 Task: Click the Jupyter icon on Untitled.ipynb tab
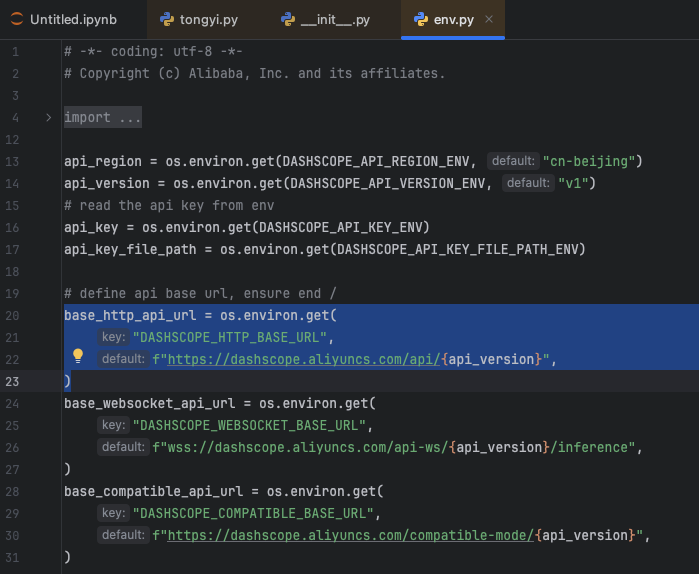[16, 19]
